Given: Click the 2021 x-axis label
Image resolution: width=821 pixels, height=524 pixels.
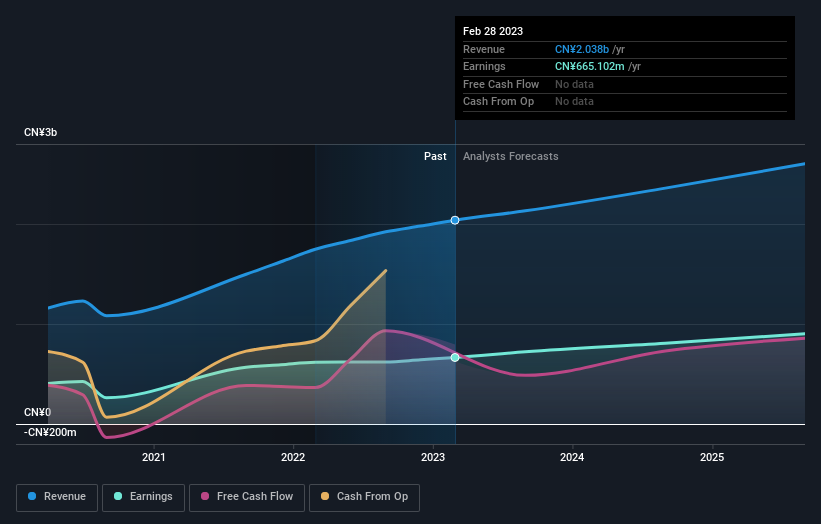Looking at the screenshot, I should (153, 457).
